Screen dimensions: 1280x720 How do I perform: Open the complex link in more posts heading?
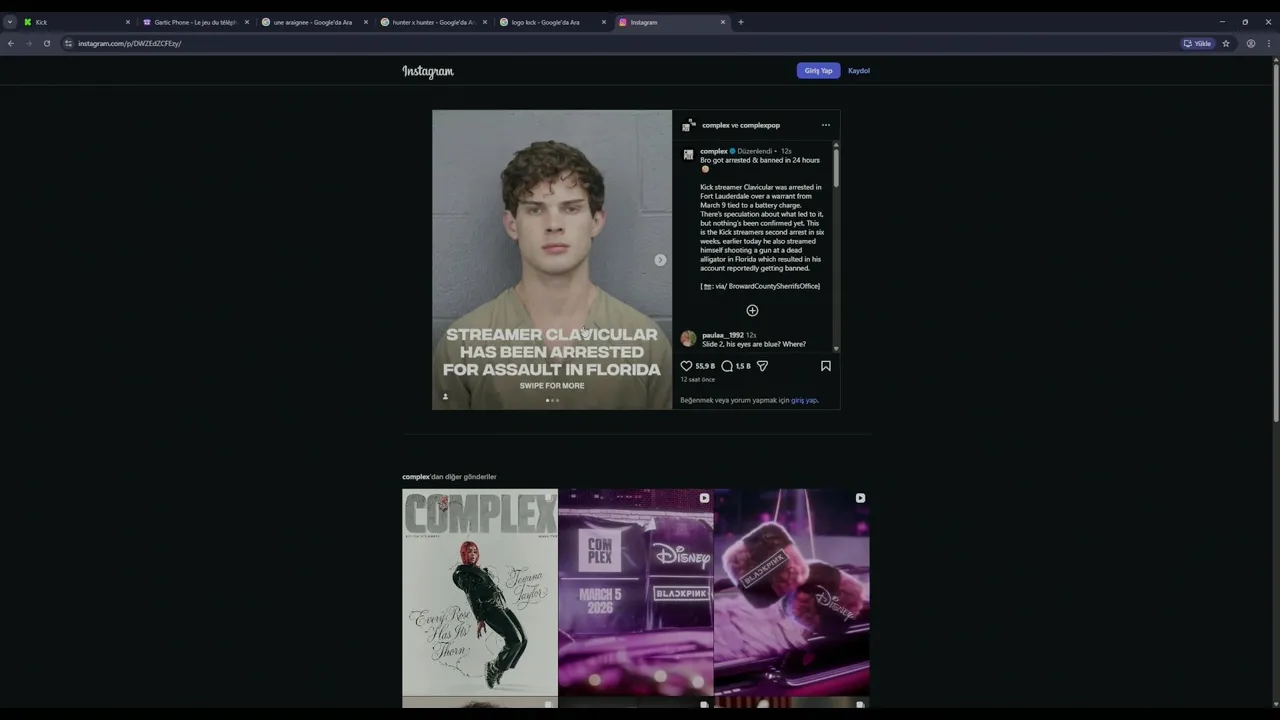pyautogui.click(x=415, y=477)
